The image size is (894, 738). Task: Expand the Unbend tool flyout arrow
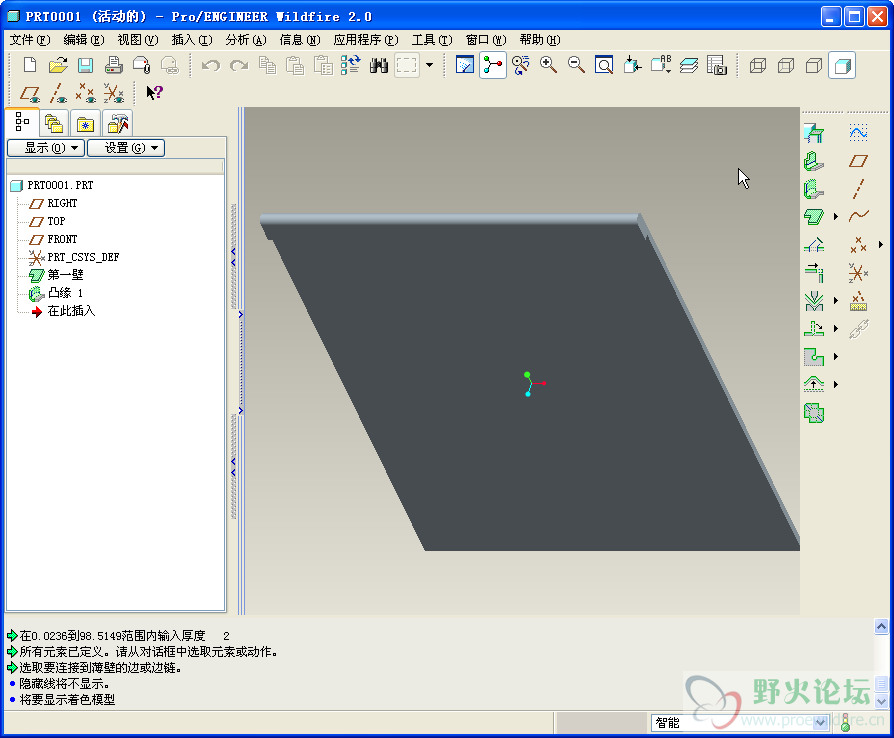836,329
